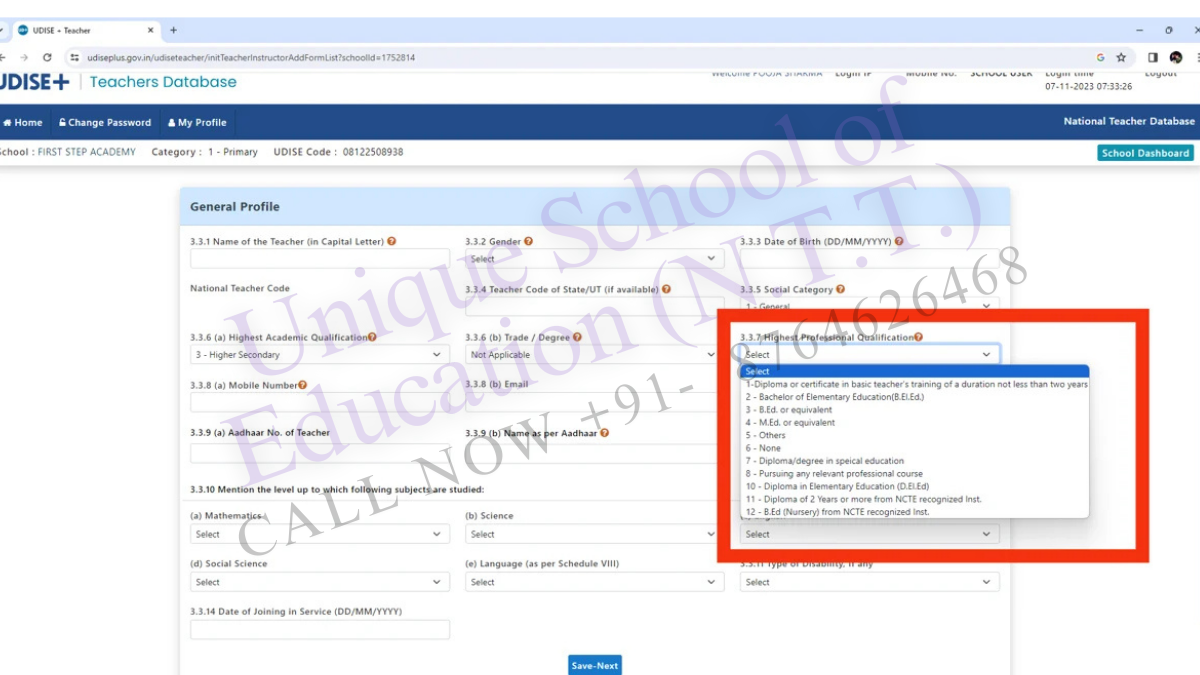Click the Mobile Number input field
Screen dimensions: 1200x675
320,402
